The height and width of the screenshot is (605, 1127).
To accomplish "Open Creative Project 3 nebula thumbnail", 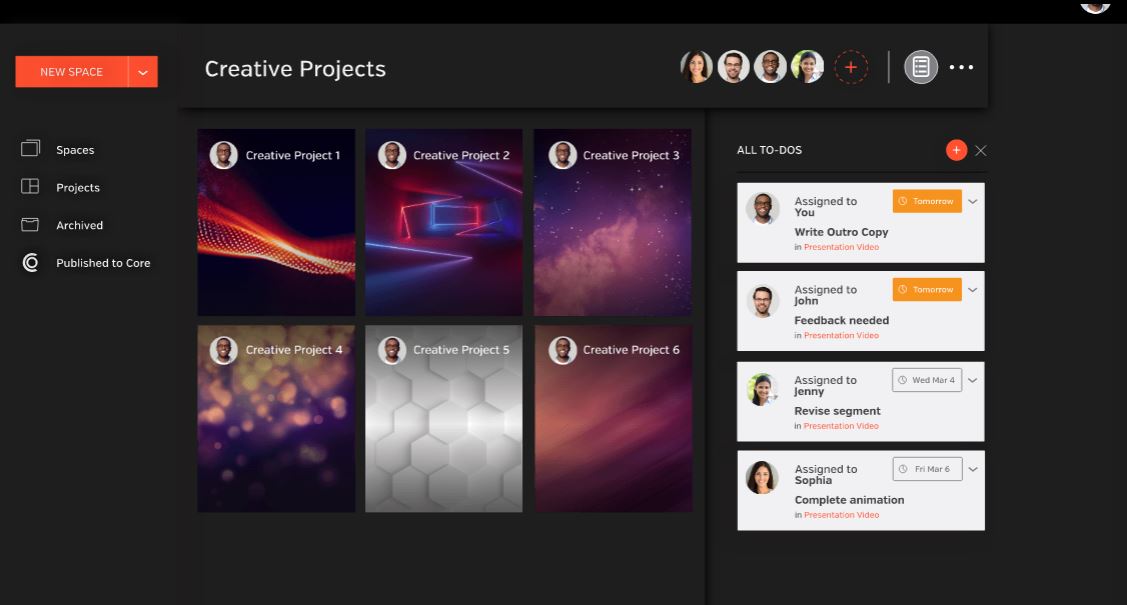I will pyautogui.click(x=612, y=222).
